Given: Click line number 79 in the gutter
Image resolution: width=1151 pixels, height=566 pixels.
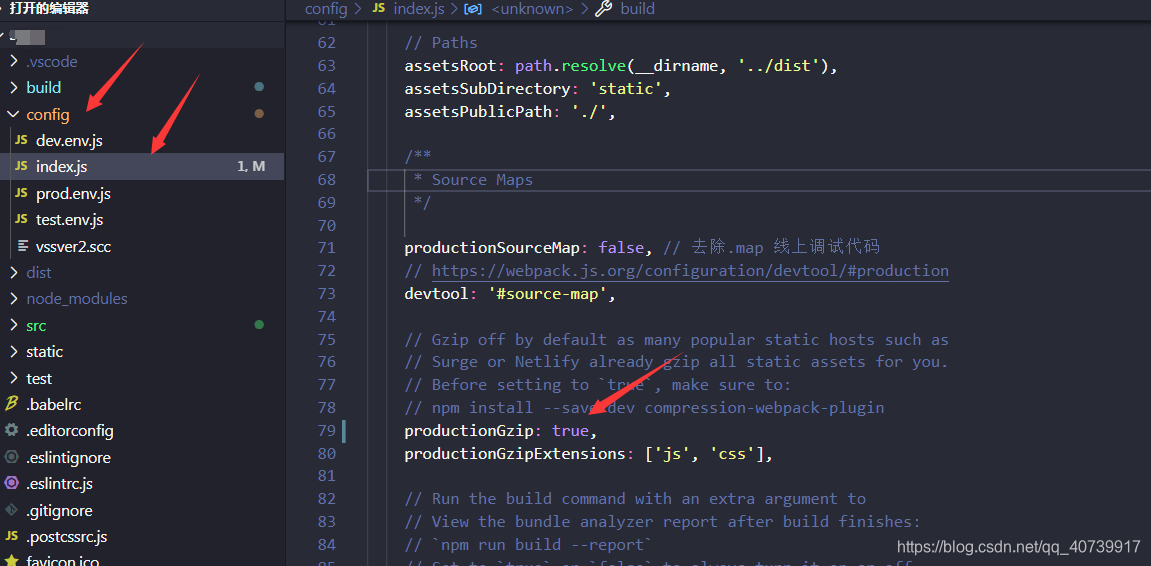Looking at the screenshot, I should pos(326,430).
